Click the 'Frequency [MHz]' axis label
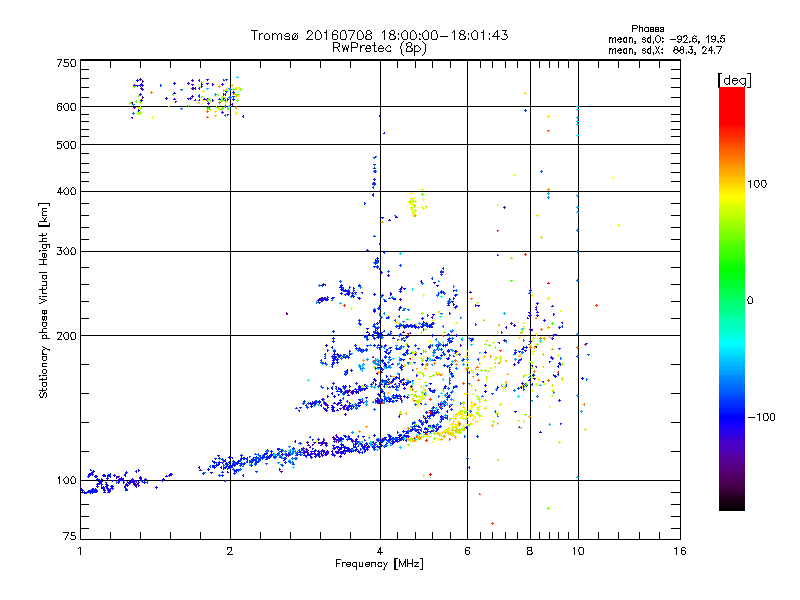Viewport: 800px width, 600px height. [379, 564]
